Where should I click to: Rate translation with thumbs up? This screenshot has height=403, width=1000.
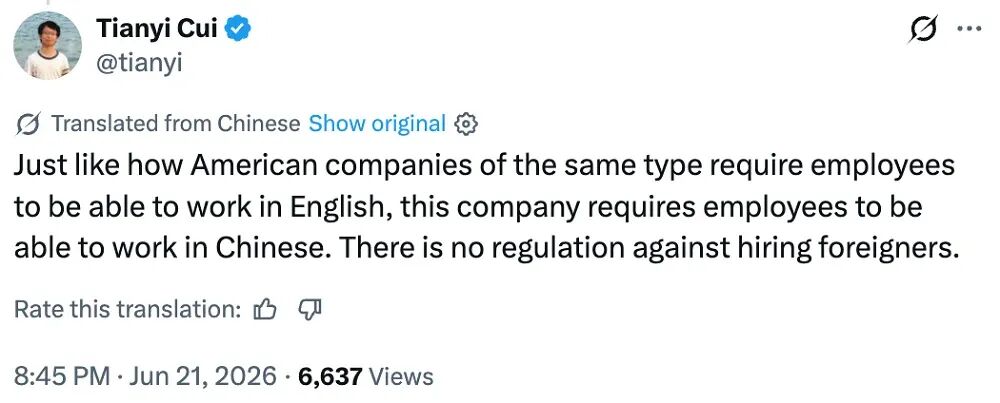(x=265, y=310)
